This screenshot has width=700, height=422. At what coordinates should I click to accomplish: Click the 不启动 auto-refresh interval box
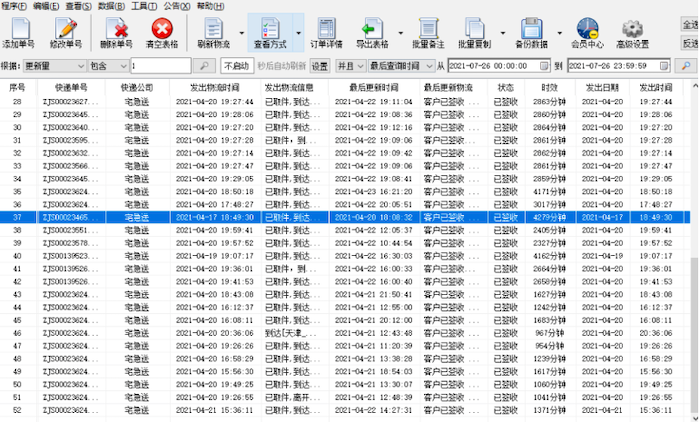pyautogui.click(x=237, y=66)
